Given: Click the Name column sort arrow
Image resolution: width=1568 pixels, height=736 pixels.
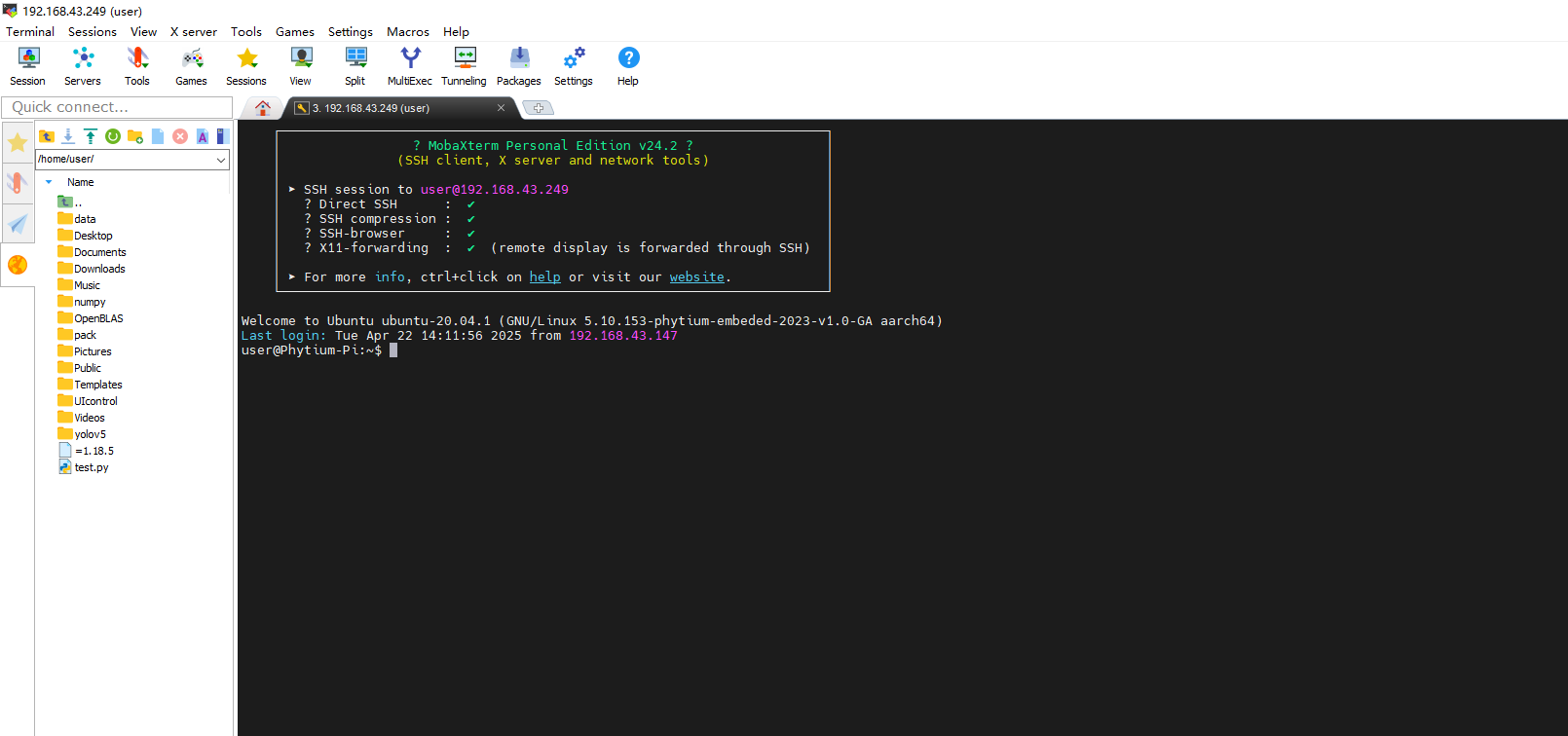Looking at the screenshot, I should point(49,182).
